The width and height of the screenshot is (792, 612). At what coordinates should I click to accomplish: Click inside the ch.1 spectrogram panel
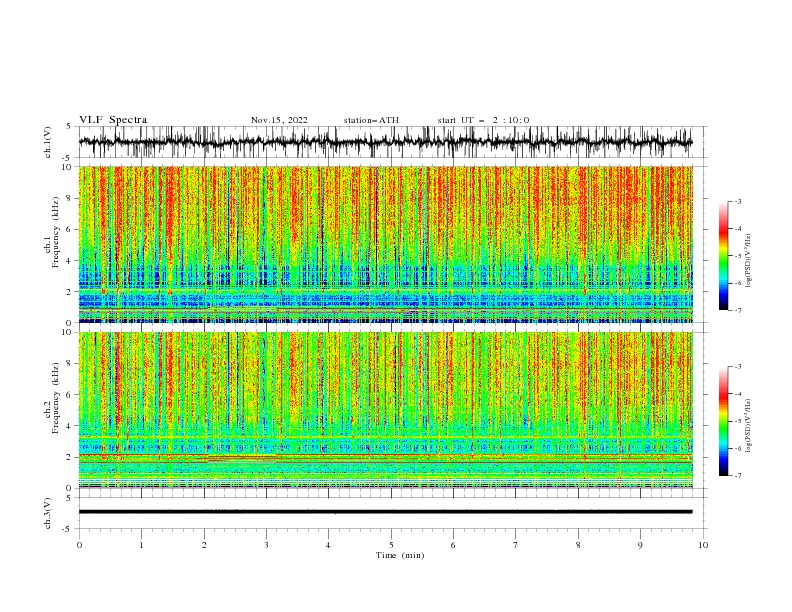(385, 244)
